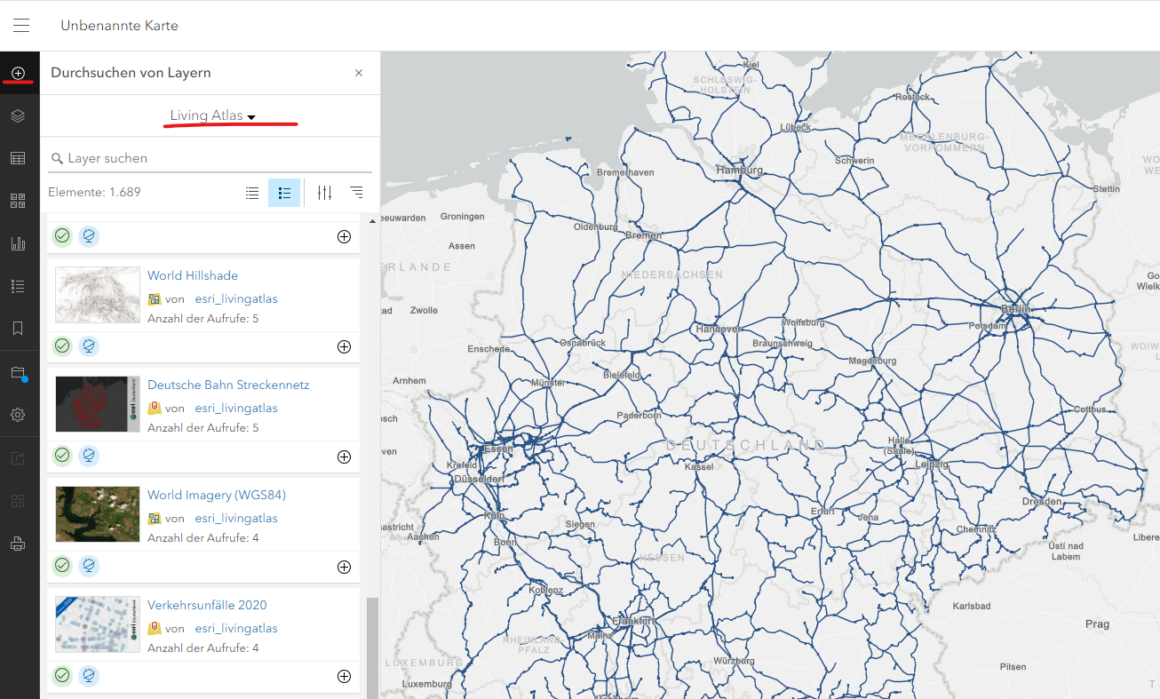1160x699 pixels.
Task: Open esri_livingatlas owner link under Deutsche Bahn Streckennetz
Action: tap(236, 408)
